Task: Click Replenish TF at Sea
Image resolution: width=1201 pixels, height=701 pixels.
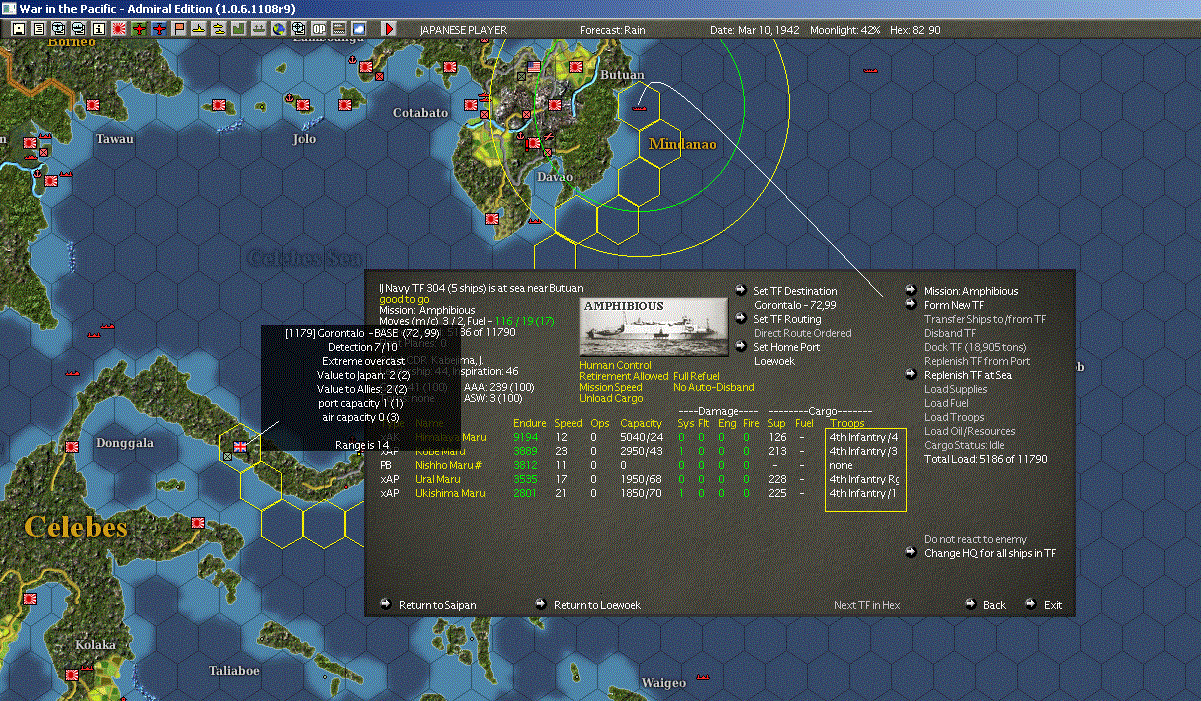Action: click(969, 375)
